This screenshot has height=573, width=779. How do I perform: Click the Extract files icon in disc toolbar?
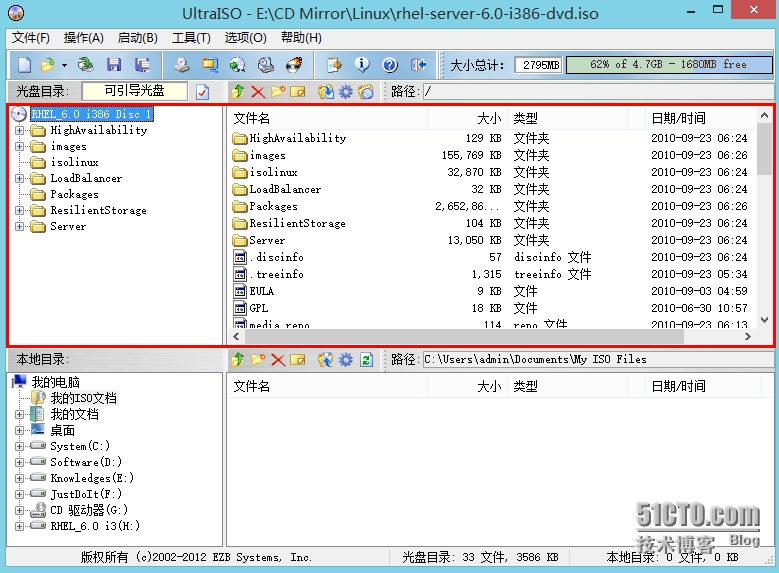coord(325,91)
